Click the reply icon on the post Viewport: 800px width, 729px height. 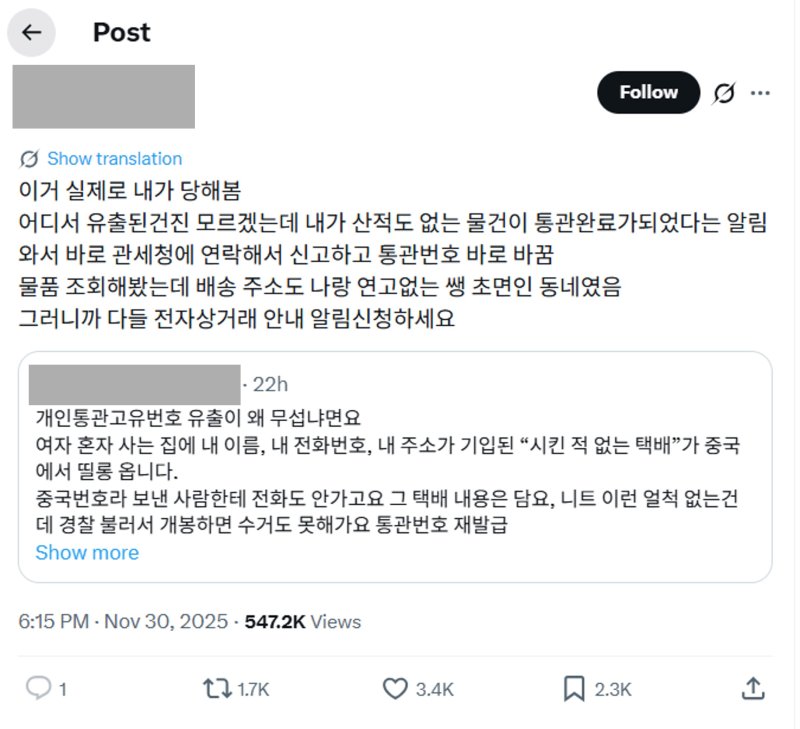(x=38, y=688)
